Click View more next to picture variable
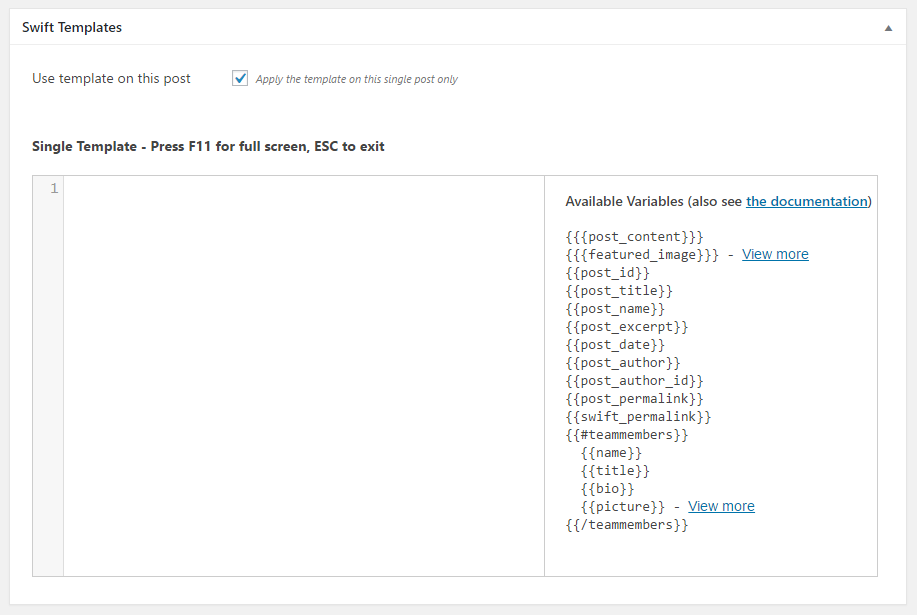The width and height of the screenshot is (917, 615). coord(720,506)
